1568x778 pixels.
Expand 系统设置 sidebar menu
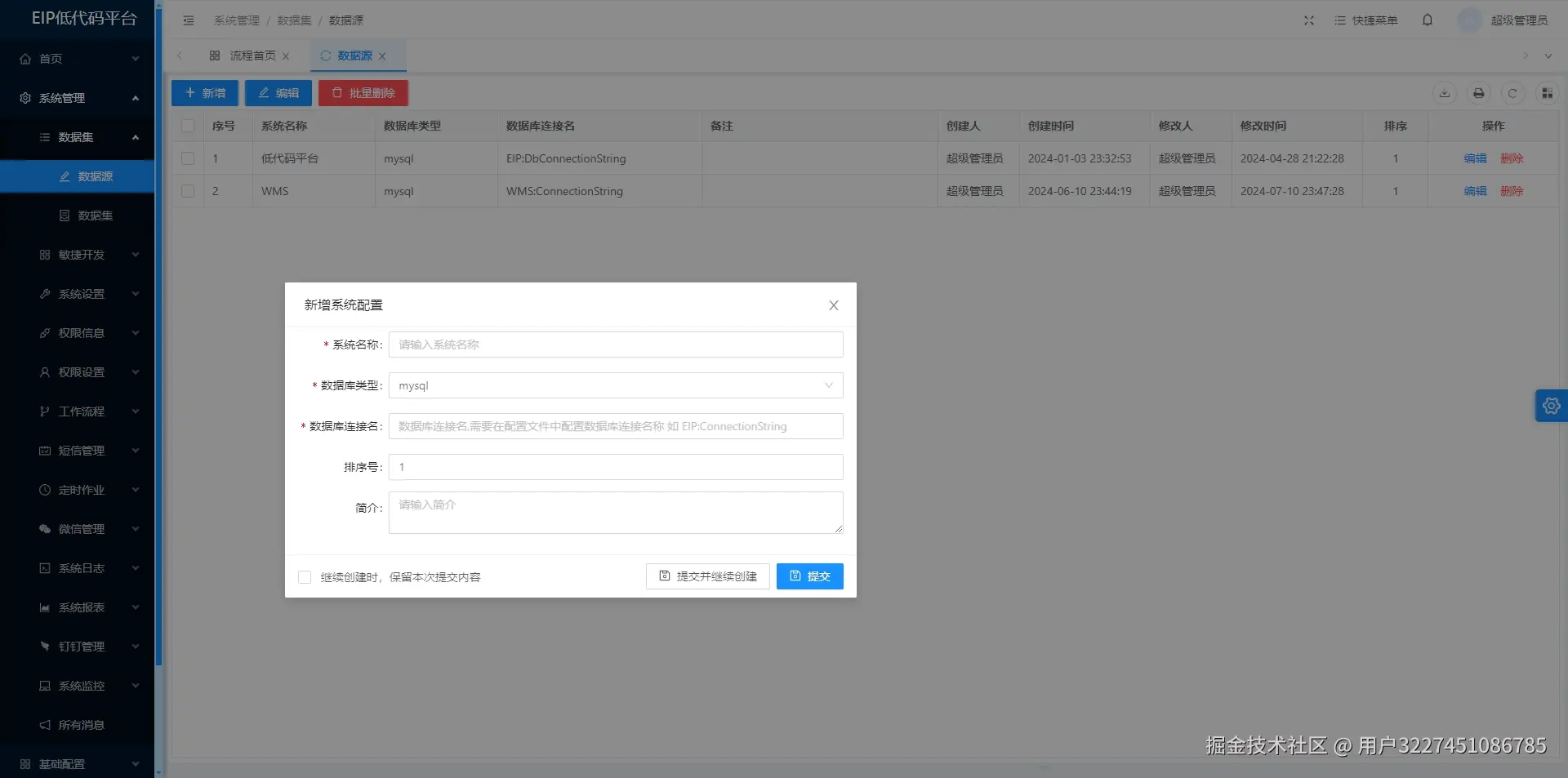[x=78, y=294]
